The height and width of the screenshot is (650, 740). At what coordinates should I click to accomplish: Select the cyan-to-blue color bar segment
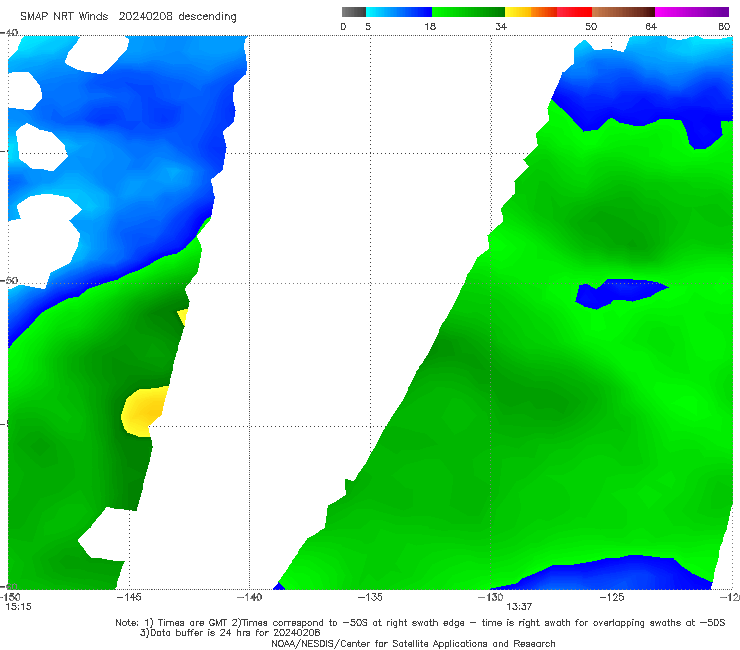pyautogui.click(x=399, y=12)
